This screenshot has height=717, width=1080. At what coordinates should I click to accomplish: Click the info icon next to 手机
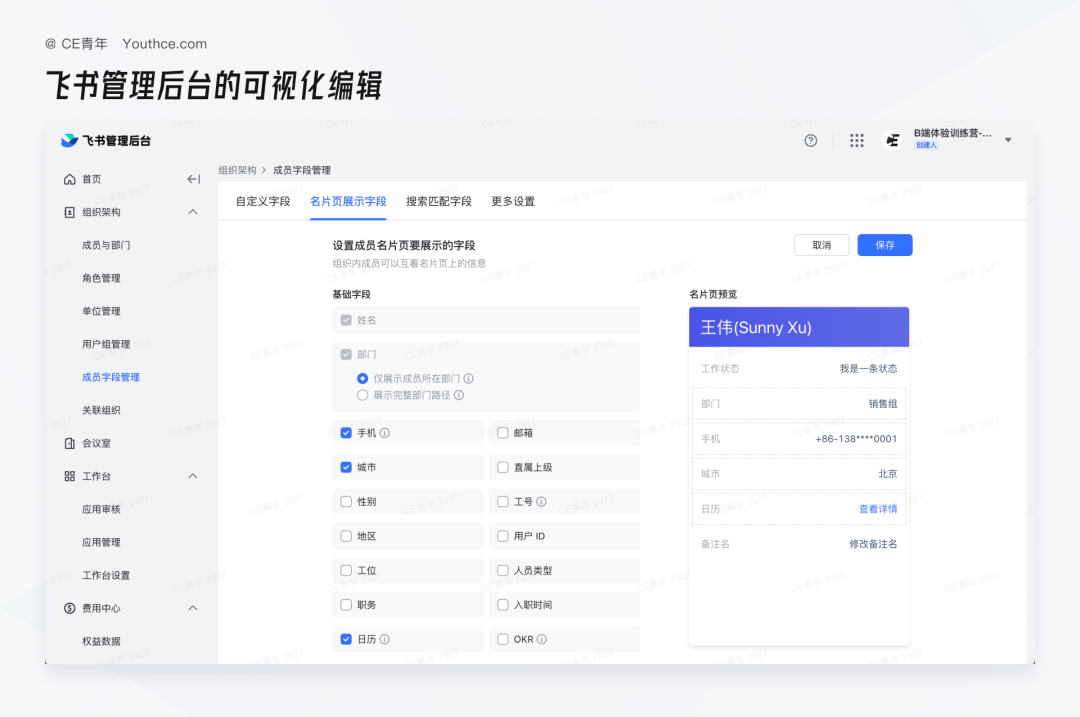[385, 433]
